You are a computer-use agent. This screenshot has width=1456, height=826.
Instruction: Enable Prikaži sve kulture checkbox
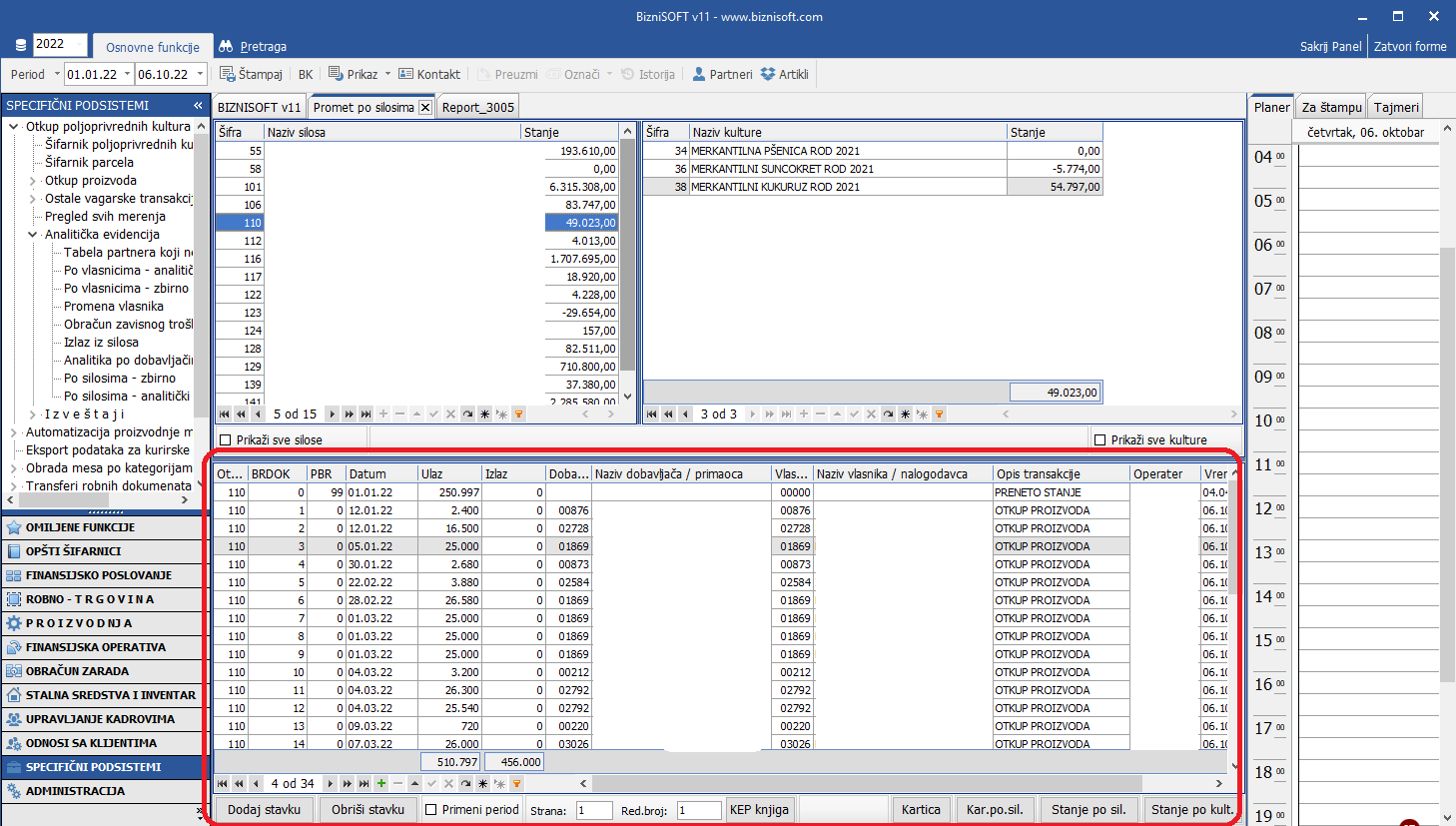pos(1100,440)
